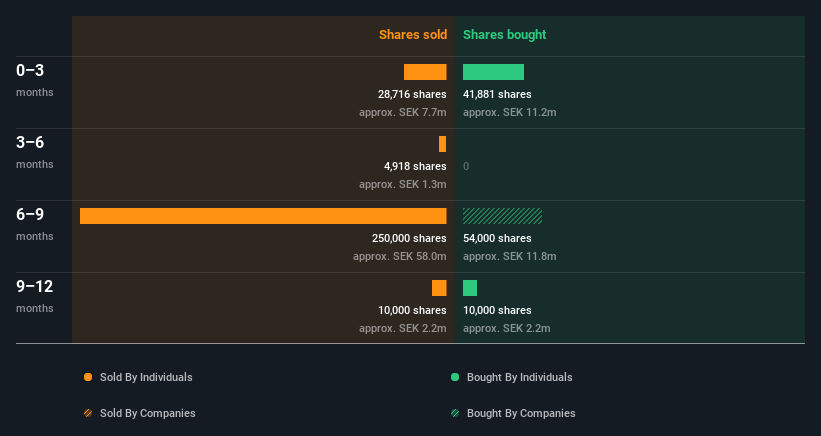
Task: Select the 3–6 months small orange sold bar
Action: pyautogui.click(x=442, y=144)
